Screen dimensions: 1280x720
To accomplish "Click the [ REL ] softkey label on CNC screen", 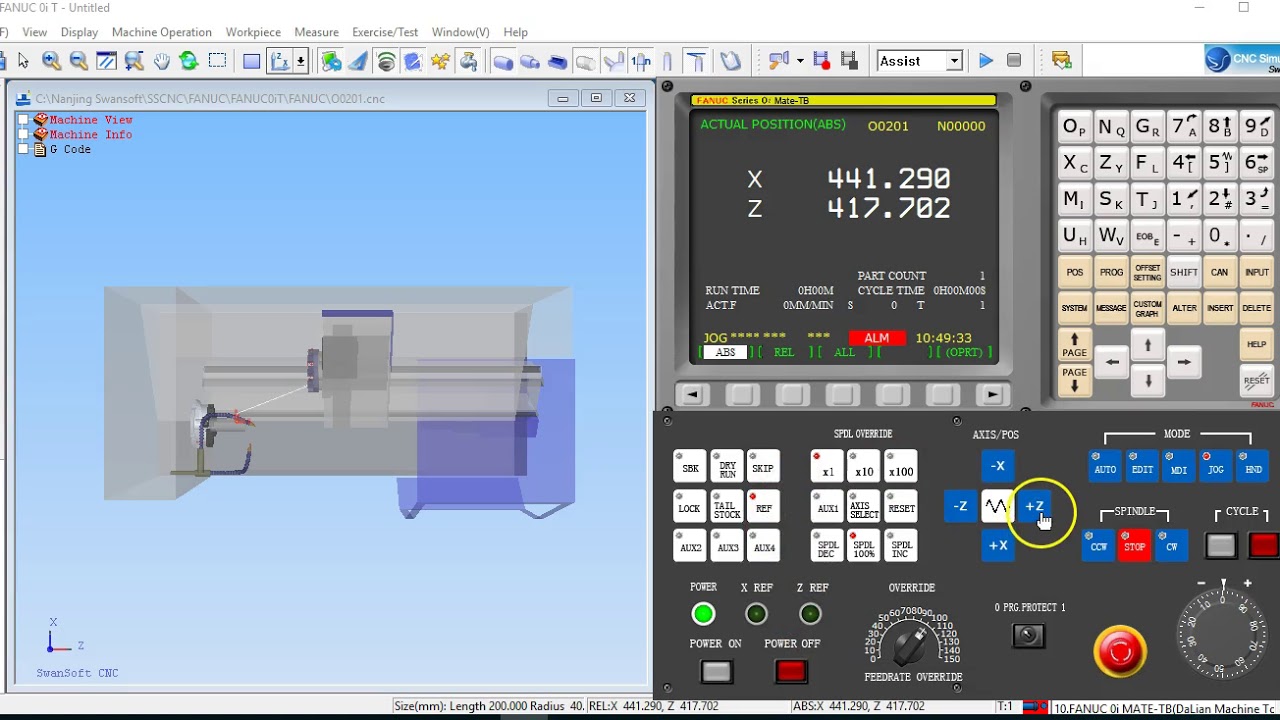I will (783, 352).
